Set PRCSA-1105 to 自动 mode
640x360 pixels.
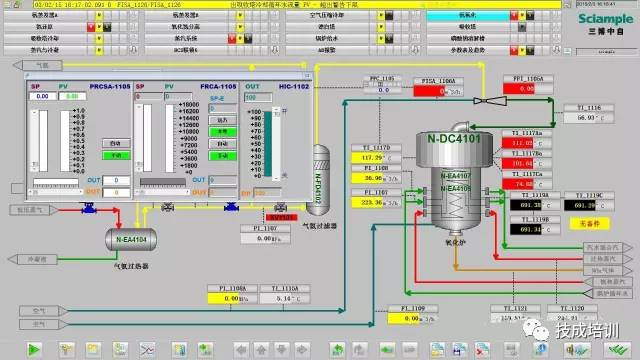pyautogui.click(x=116, y=143)
